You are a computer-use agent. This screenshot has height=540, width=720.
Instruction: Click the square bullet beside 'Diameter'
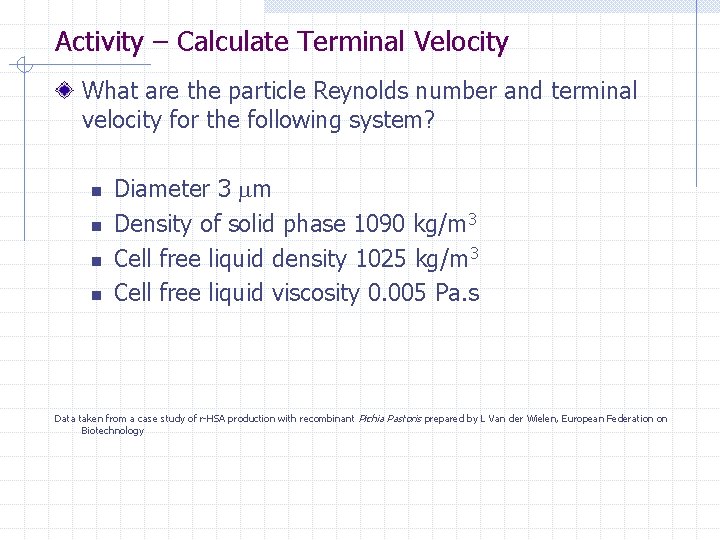[96, 191]
